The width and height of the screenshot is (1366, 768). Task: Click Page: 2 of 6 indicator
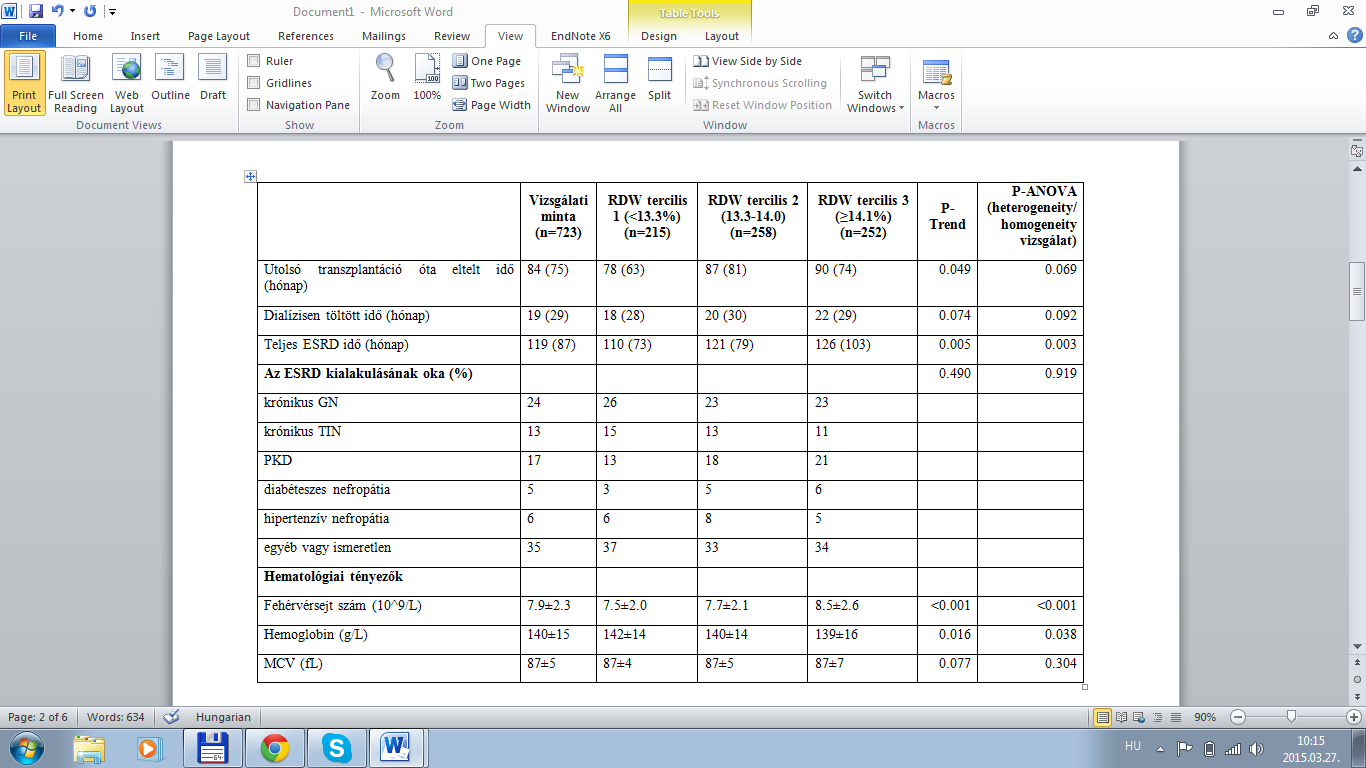[40, 717]
